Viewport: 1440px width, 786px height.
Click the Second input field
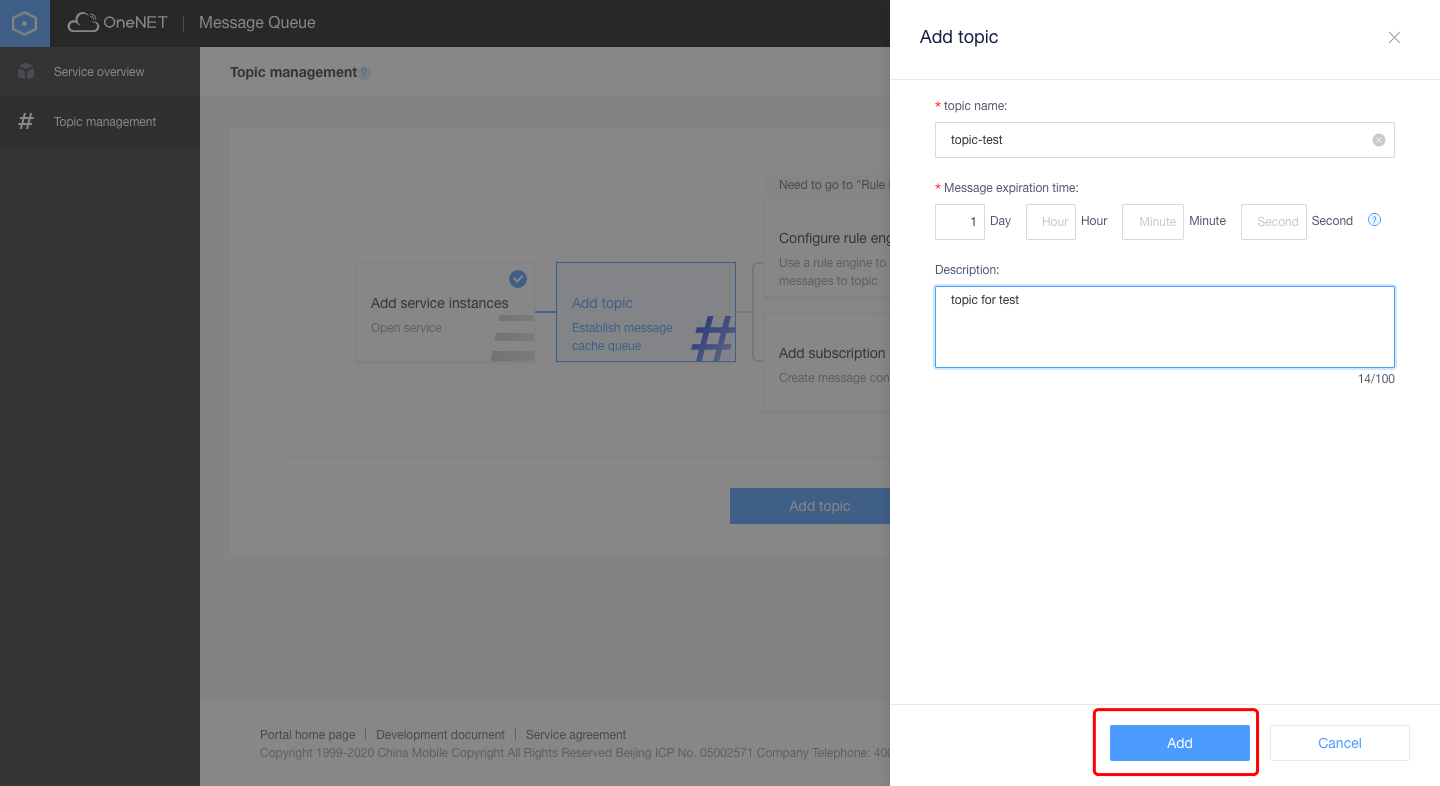1274,222
